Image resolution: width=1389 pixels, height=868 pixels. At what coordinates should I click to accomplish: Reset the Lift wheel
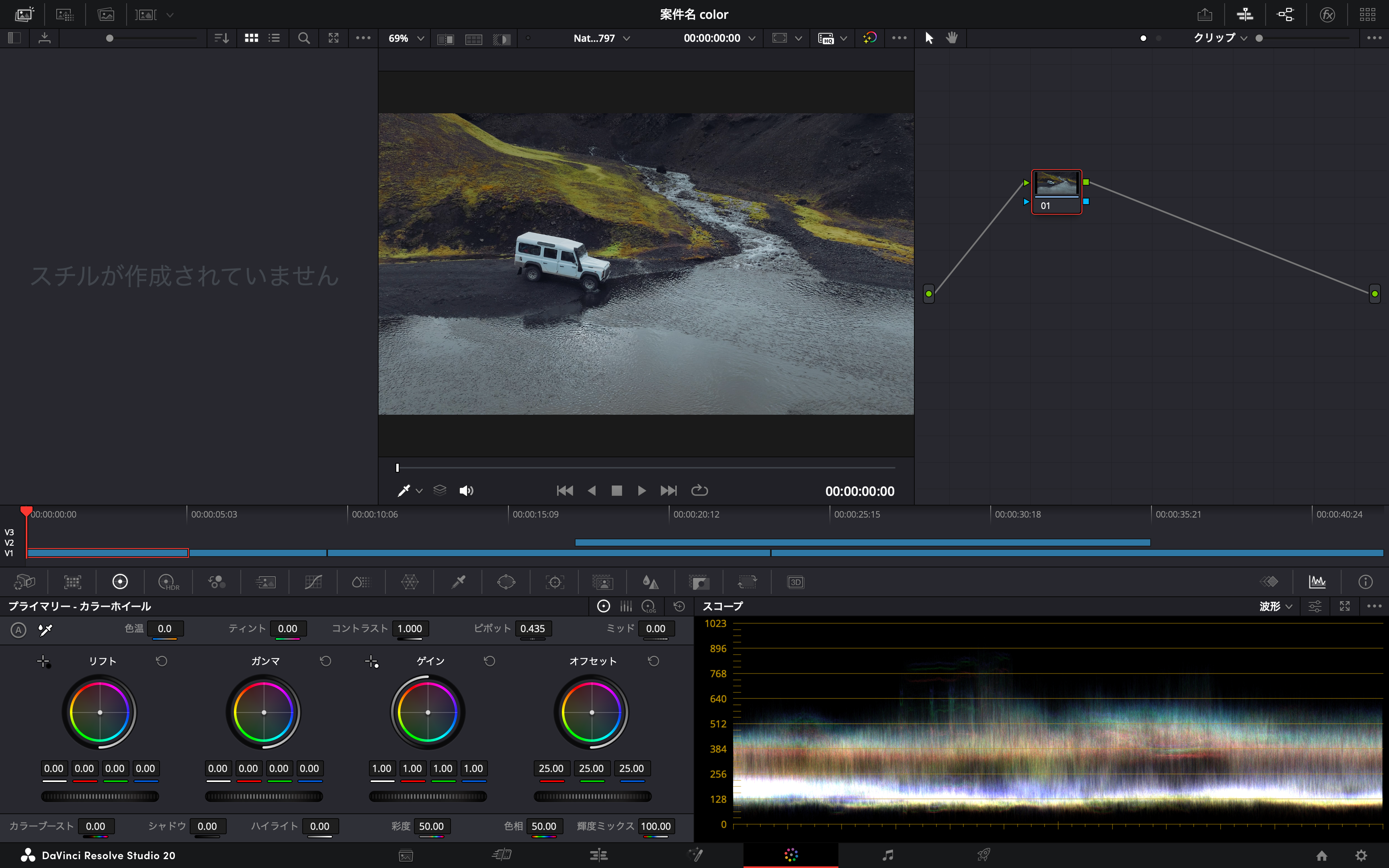tap(162, 661)
